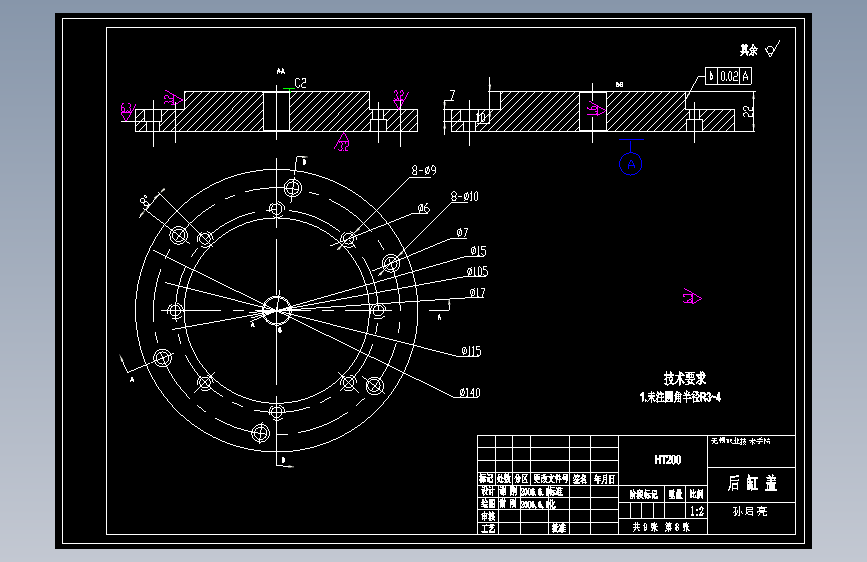
Task: Select the "8-ø9" hole callout label
Action: point(424,170)
